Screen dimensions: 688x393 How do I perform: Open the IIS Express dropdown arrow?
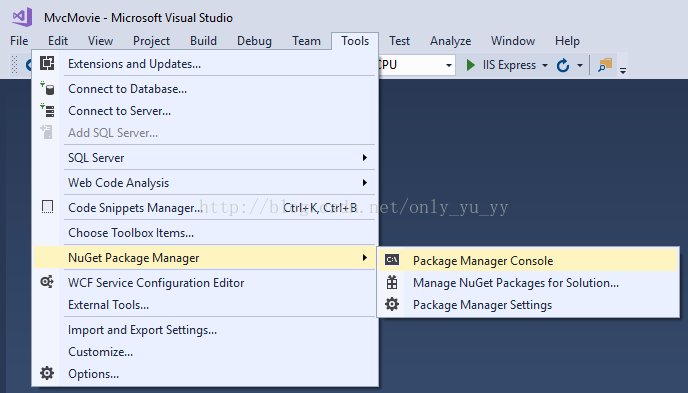pyautogui.click(x=545, y=65)
